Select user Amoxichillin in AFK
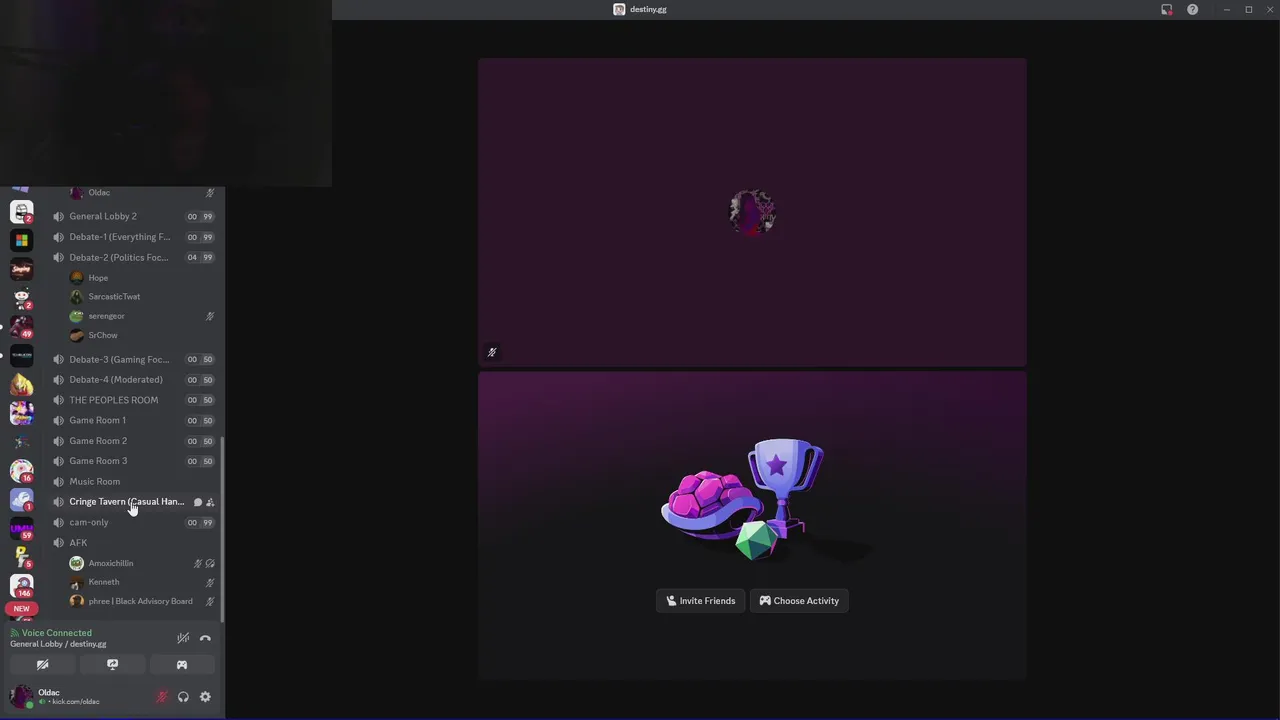1280x720 pixels. click(143, 563)
